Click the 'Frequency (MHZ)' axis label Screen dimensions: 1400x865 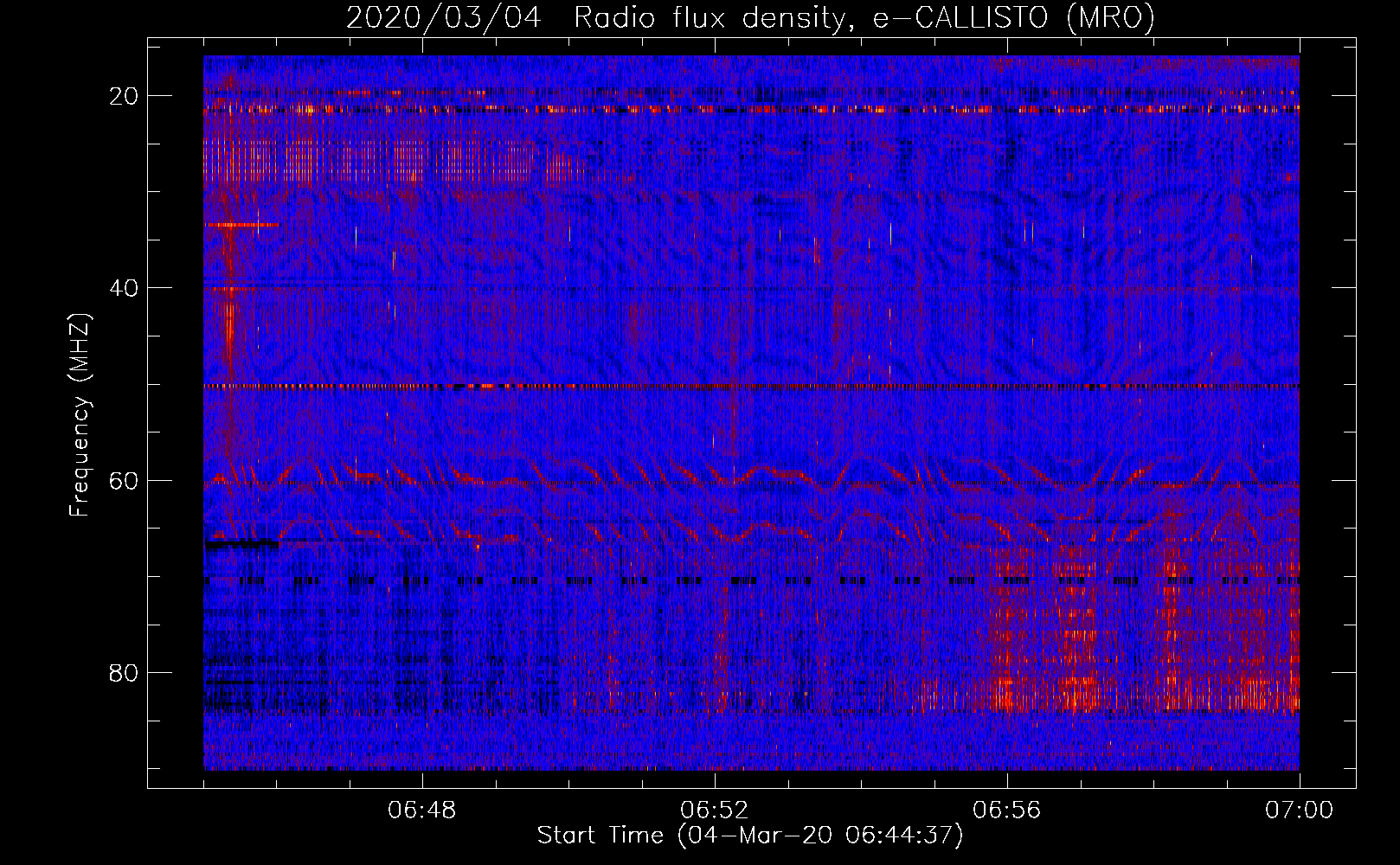click(x=80, y=415)
